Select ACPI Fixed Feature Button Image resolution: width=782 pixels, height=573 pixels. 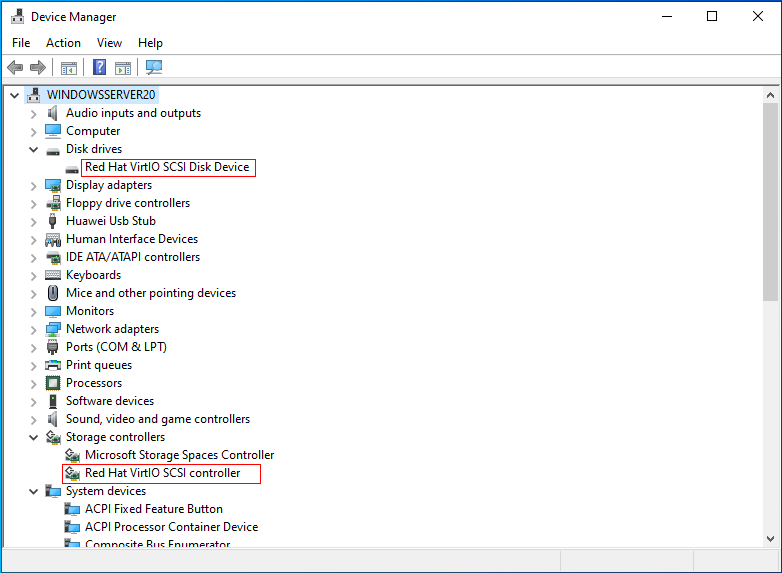[x=154, y=509]
